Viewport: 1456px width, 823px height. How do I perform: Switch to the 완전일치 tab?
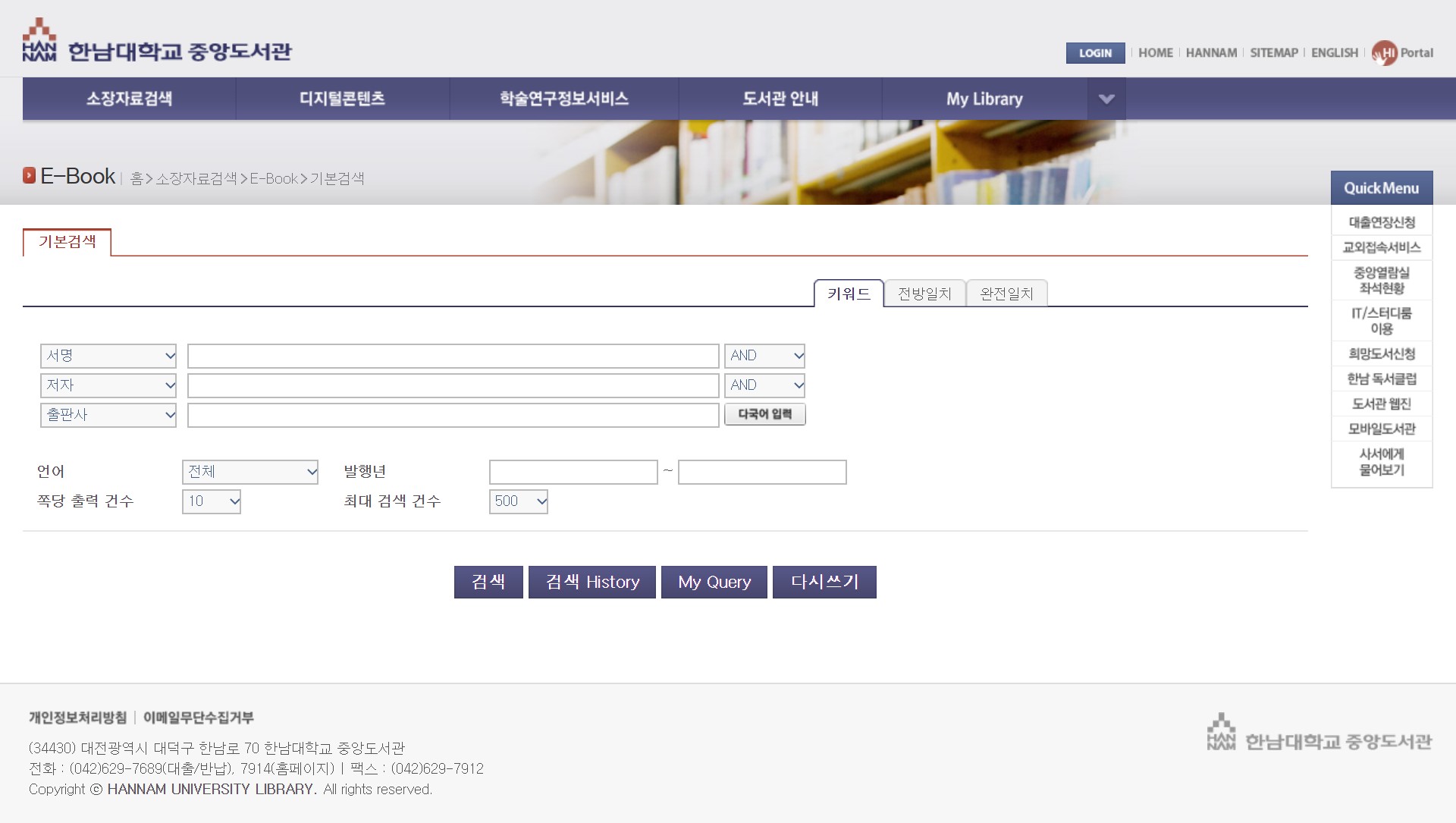point(1006,294)
